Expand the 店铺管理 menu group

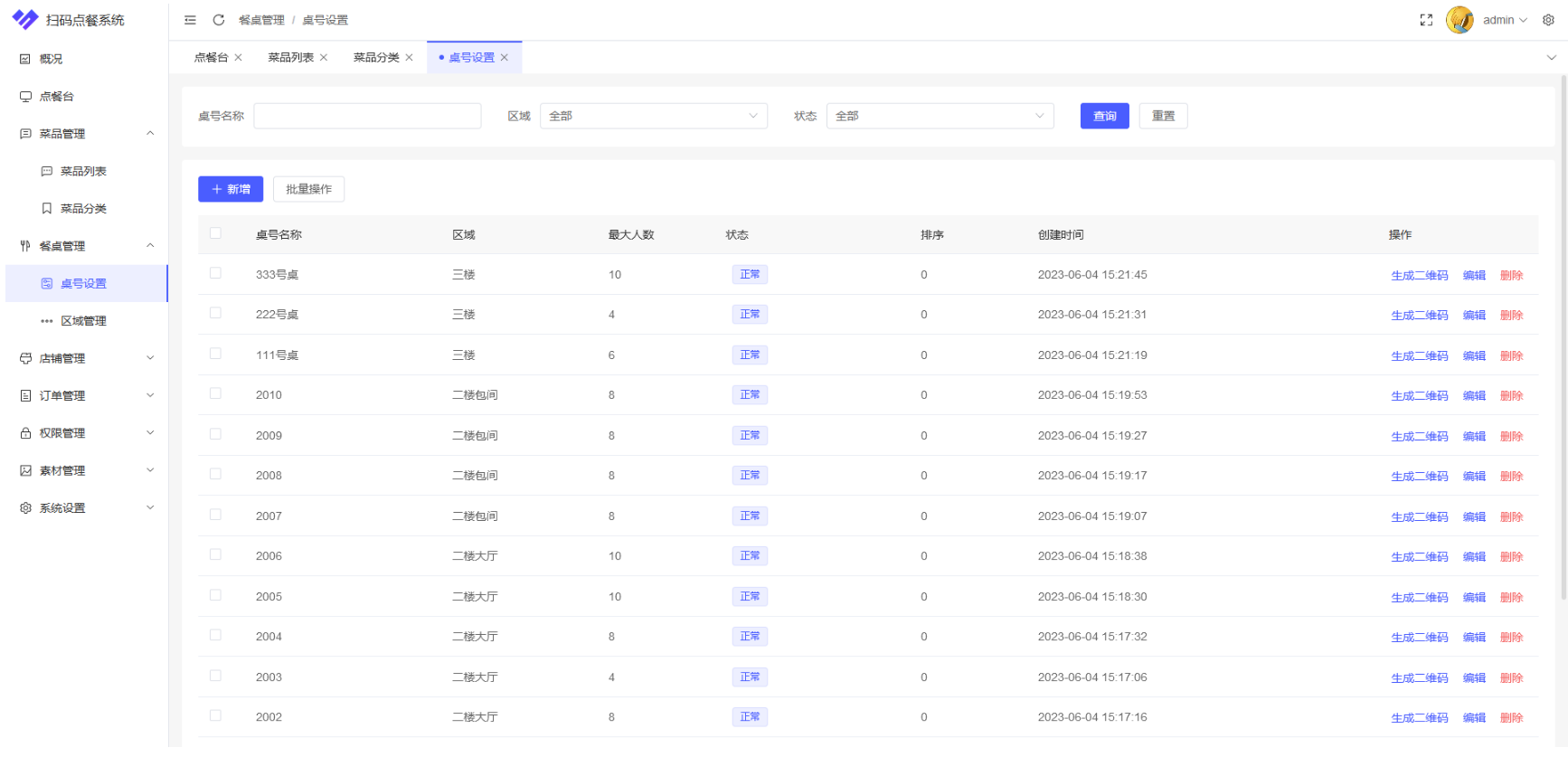[x=150, y=358]
